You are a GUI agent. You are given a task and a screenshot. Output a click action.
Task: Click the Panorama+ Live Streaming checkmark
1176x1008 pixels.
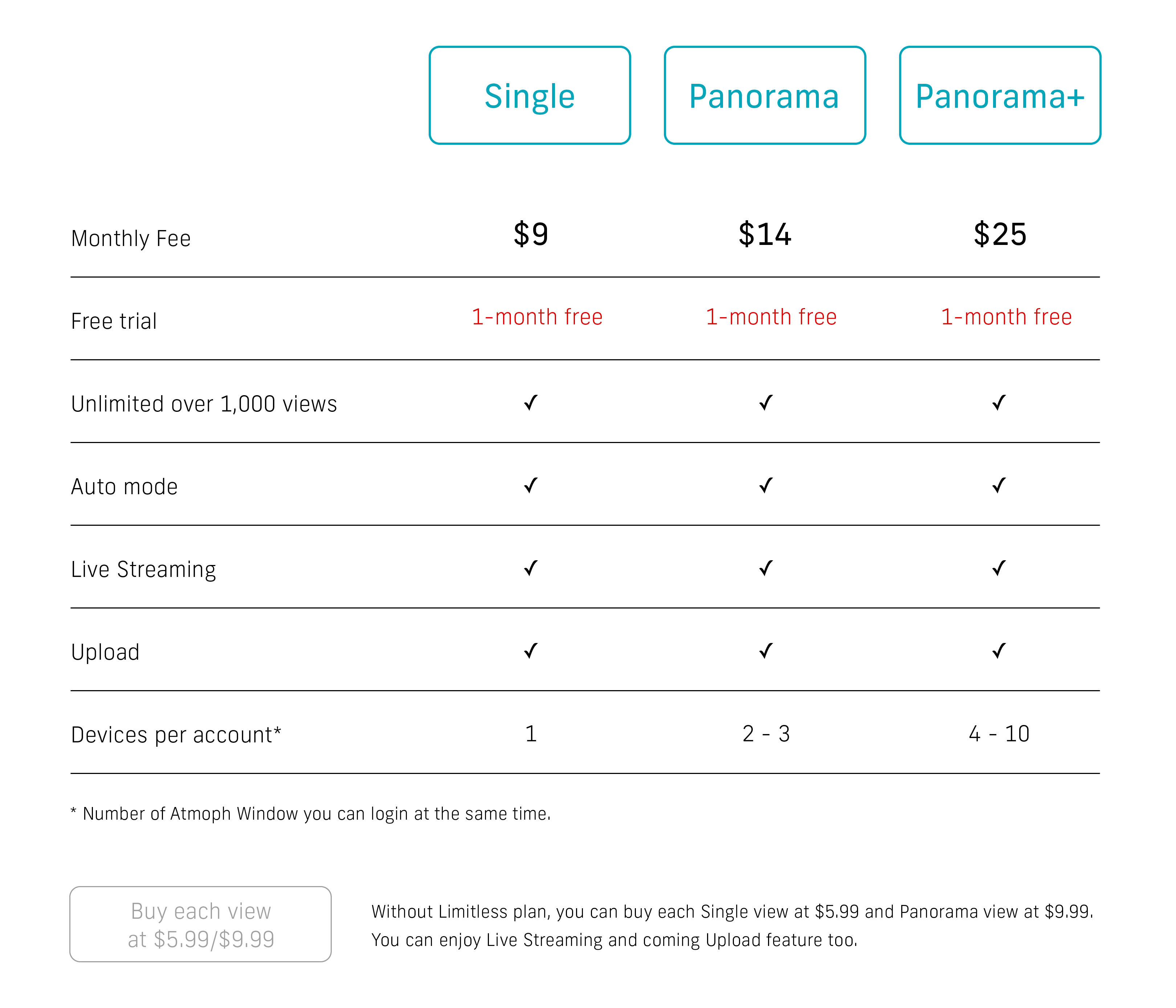coord(999,568)
